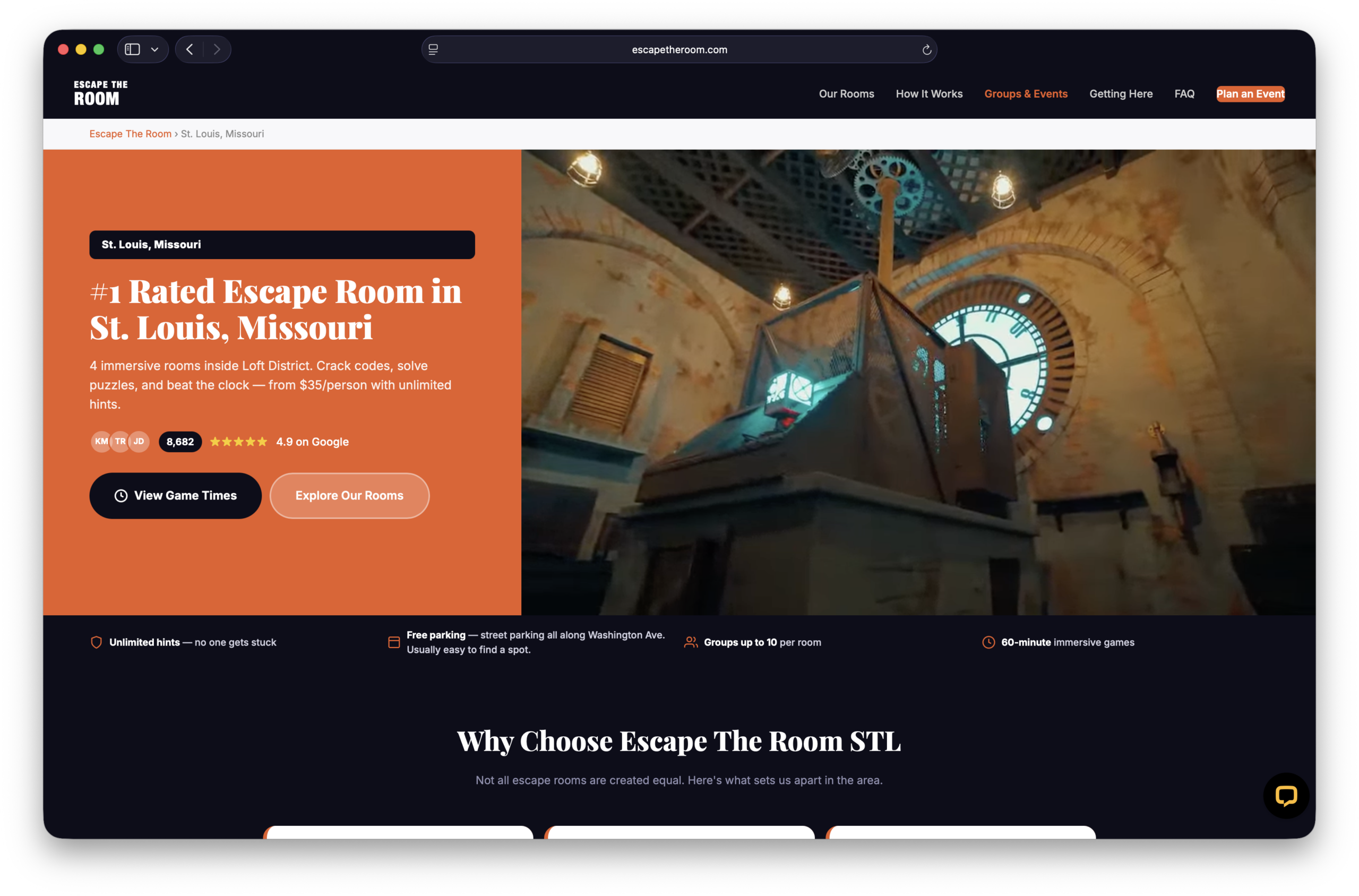
Task: Click the parking icon beside Free parking
Action: pos(394,642)
